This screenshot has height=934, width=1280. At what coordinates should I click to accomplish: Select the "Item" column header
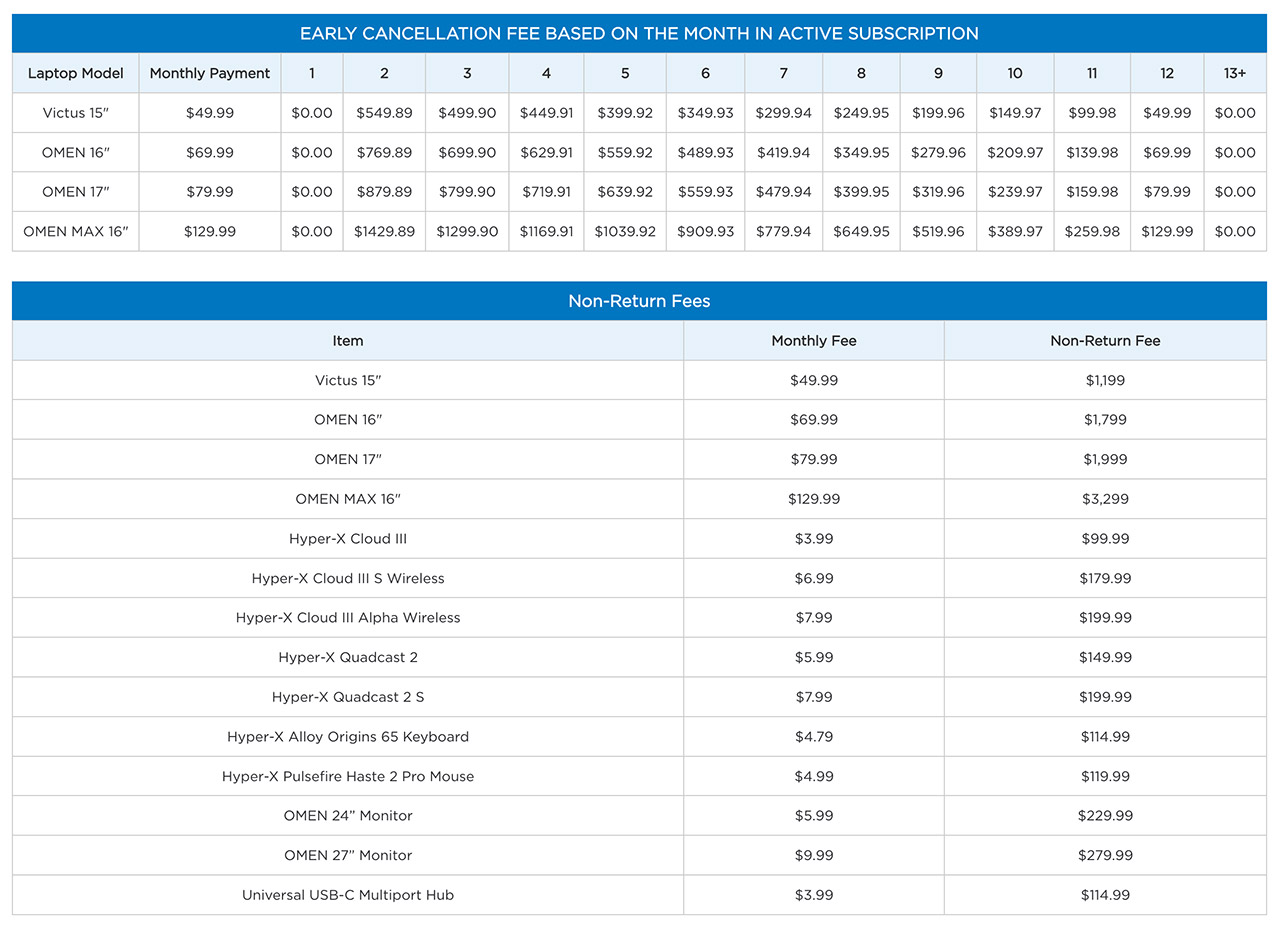(x=348, y=341)
